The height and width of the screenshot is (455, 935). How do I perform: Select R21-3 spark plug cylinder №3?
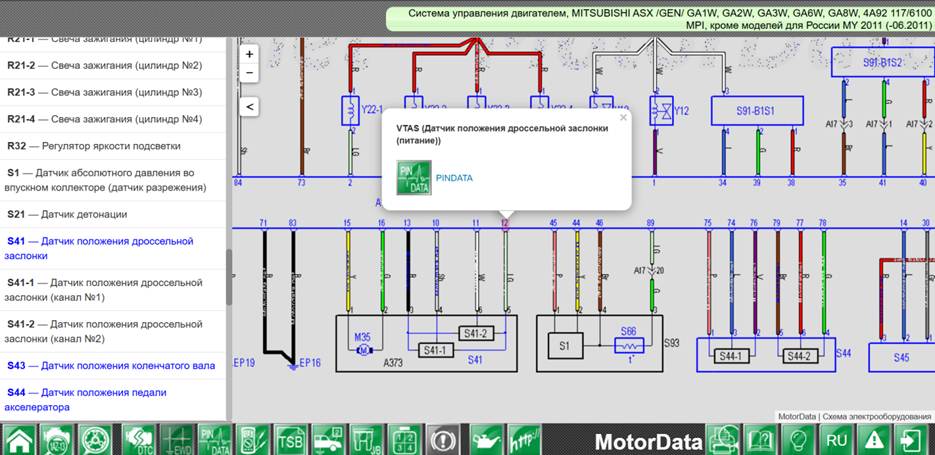[113, 92]
